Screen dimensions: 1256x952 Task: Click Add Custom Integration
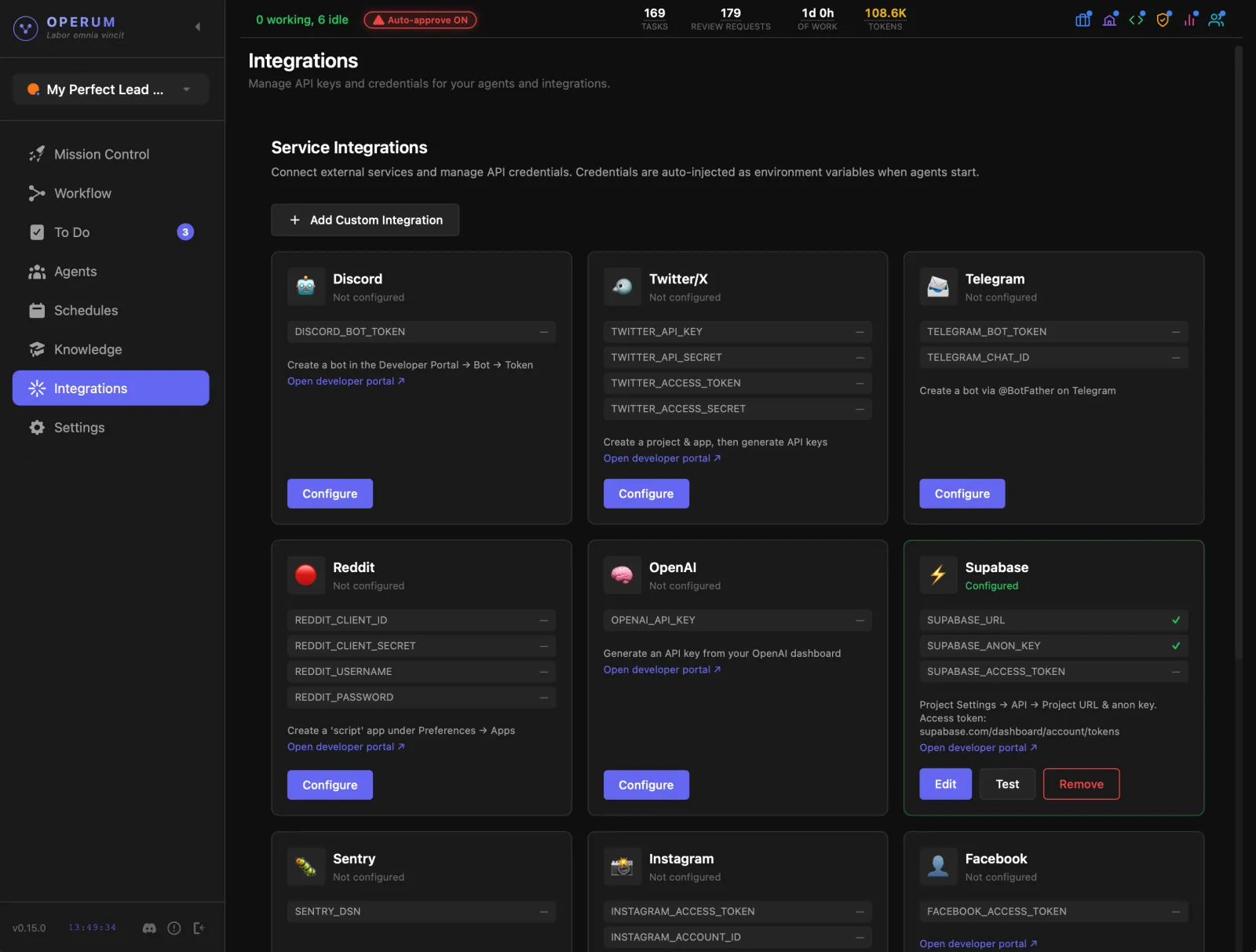pyautogui.click(x=364, y=220)
